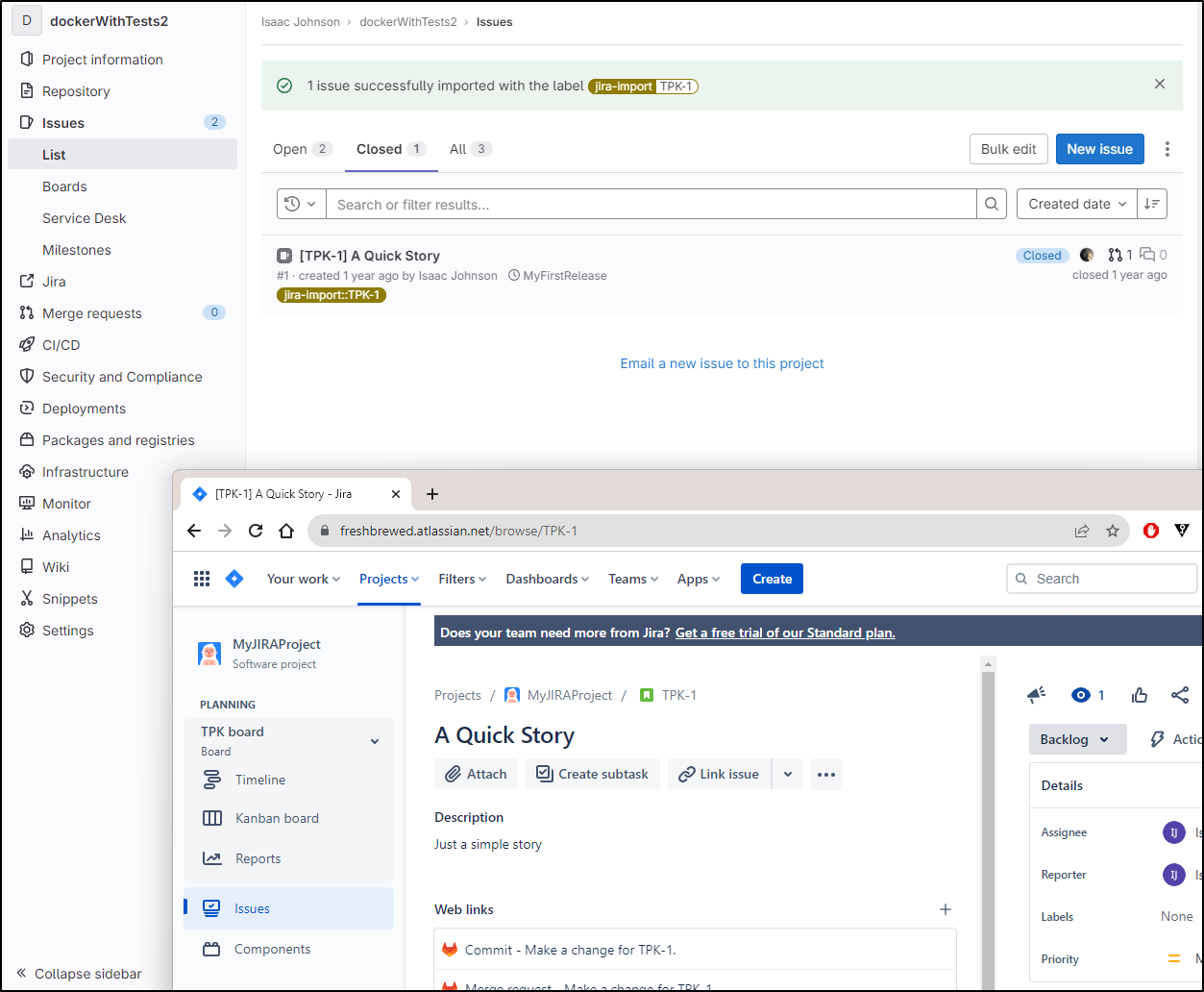This screenshot has height=992, width=1204.
Task: Close the Jira browser tab
Action: coord(396,494)
